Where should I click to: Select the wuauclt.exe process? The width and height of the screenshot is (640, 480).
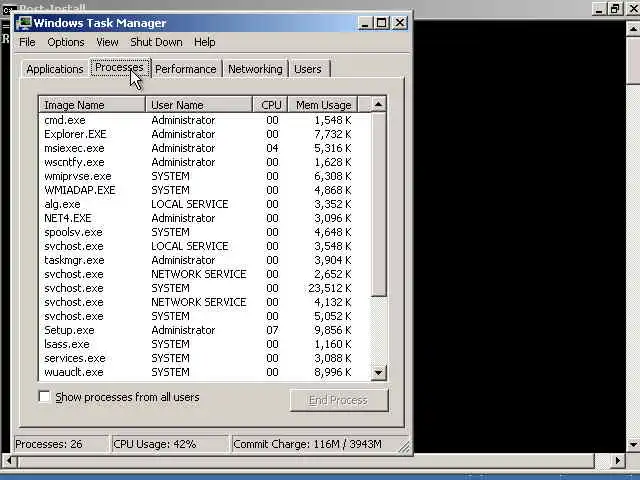click(x=204, y=372)
